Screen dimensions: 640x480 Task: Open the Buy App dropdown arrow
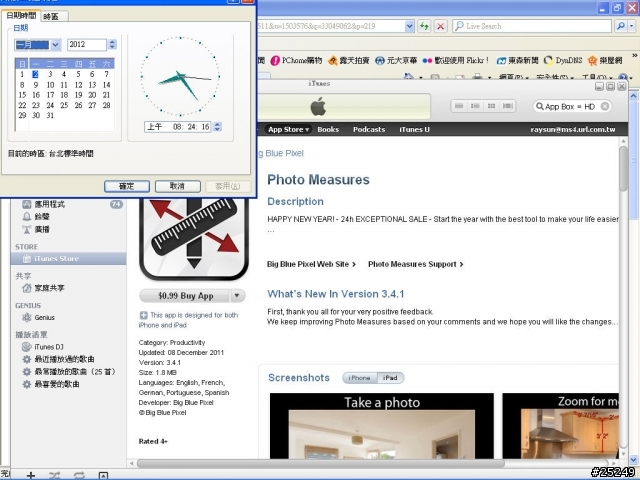point(238,296)
